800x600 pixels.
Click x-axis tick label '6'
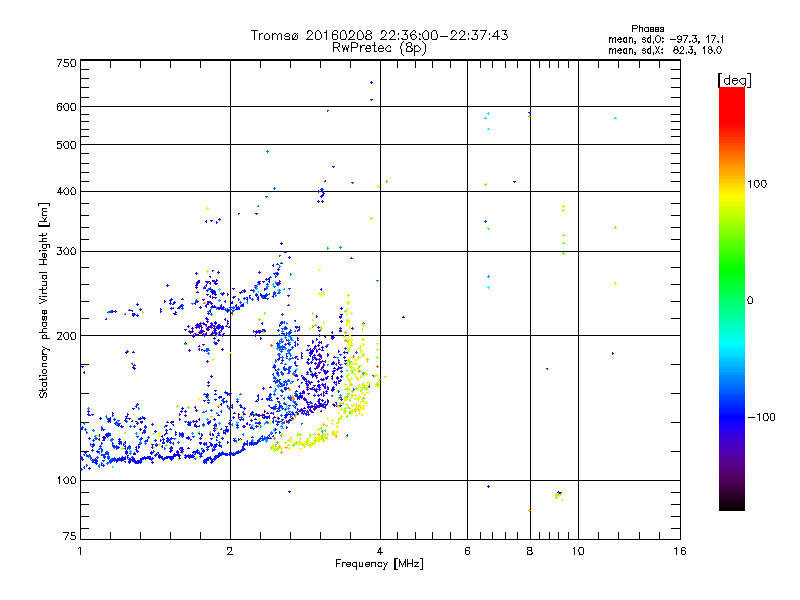[x=467, y=551]
